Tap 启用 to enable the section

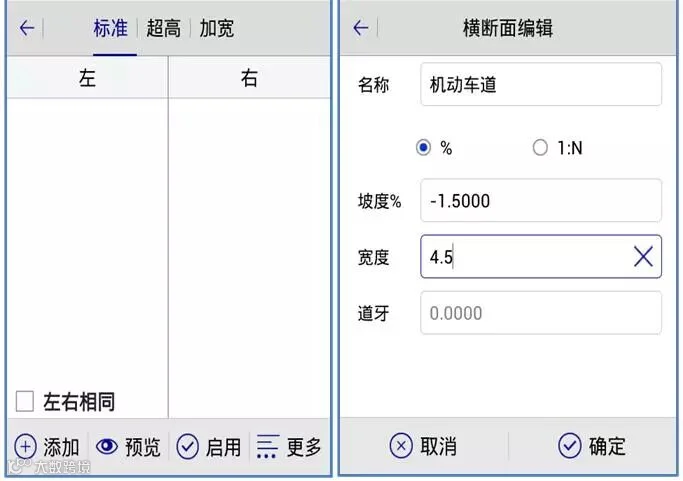tap(209, 447)
